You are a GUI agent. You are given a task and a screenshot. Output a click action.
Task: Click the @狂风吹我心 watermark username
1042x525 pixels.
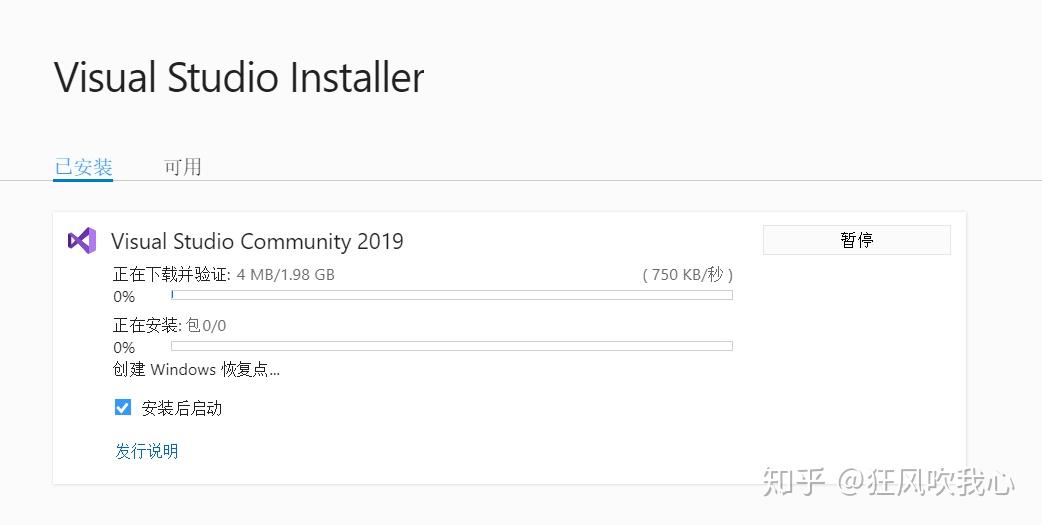pos(926,482)
